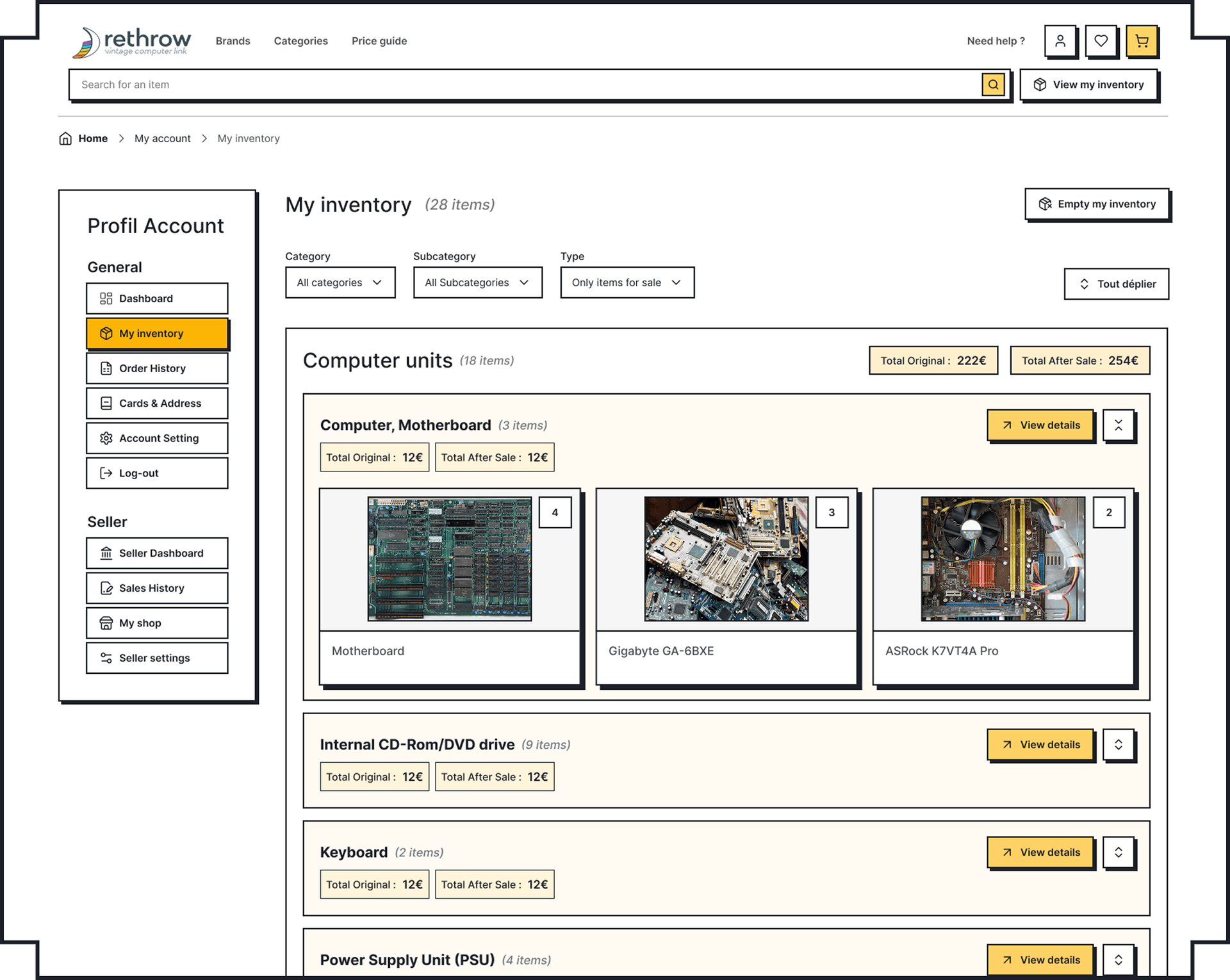Image resolution: width=1230 pixels, height=980 pixels.
Task: Open Seller Dashboard
Action: coord(157,553)
